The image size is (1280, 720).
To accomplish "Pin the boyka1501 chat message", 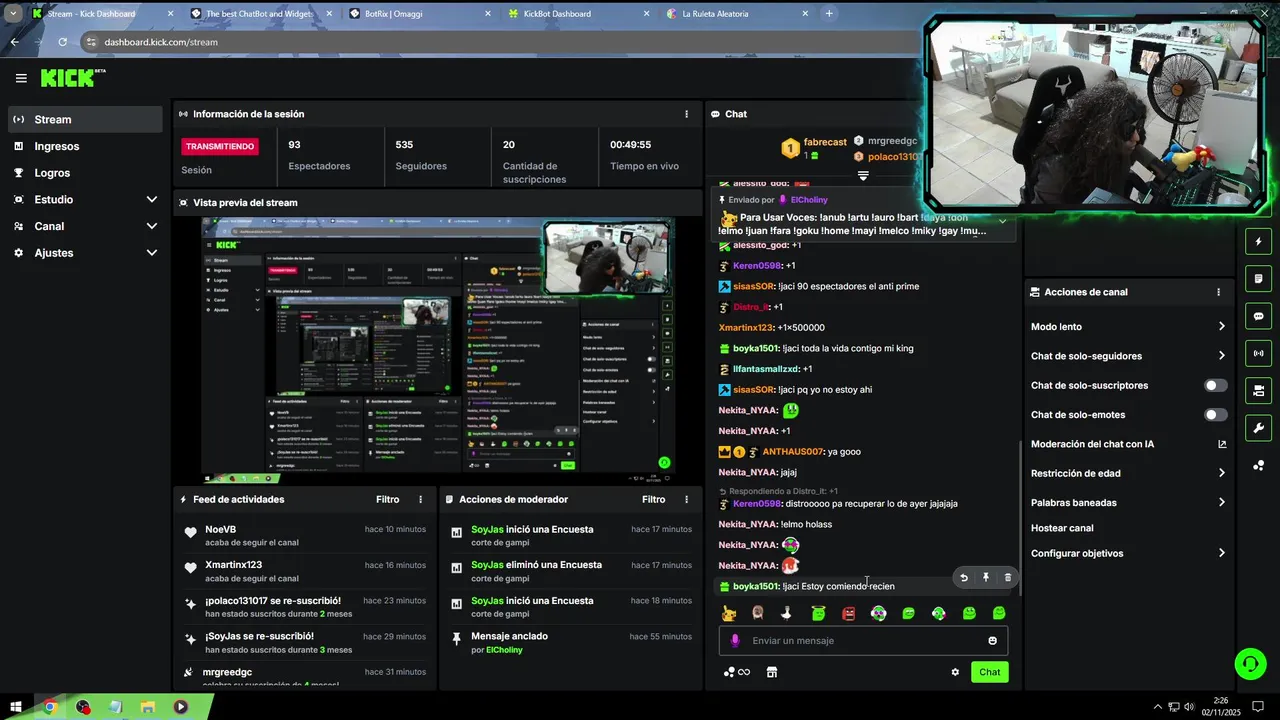I will (x=986, y=577).
